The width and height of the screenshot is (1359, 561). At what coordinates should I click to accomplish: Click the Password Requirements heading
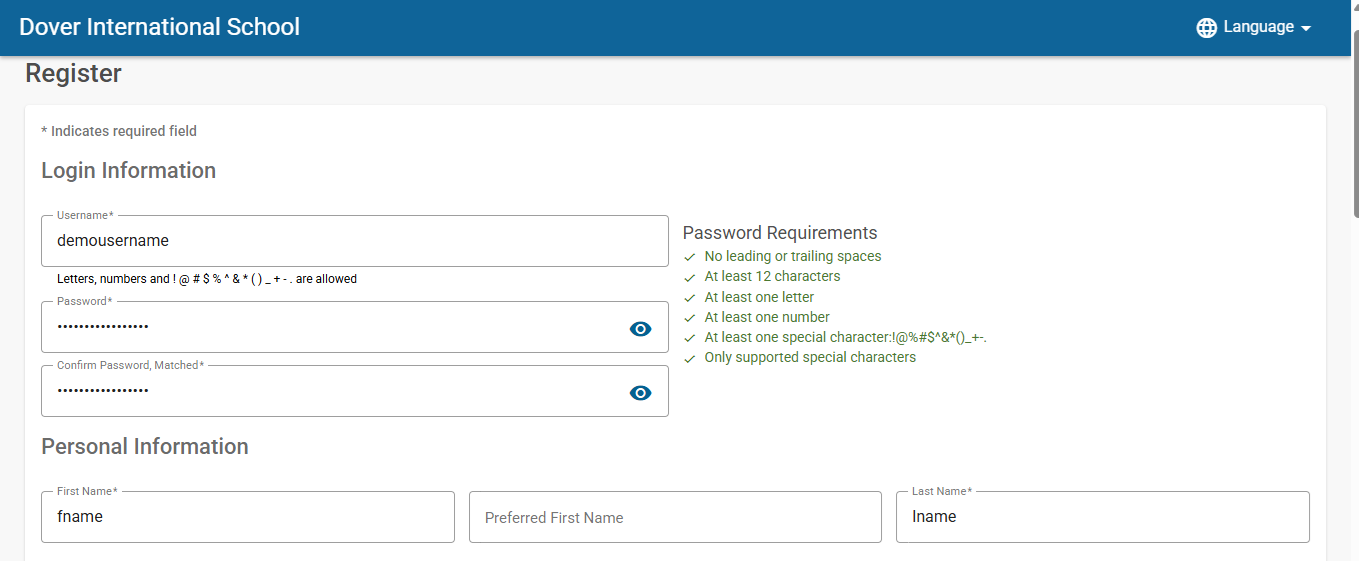(780, 233)
